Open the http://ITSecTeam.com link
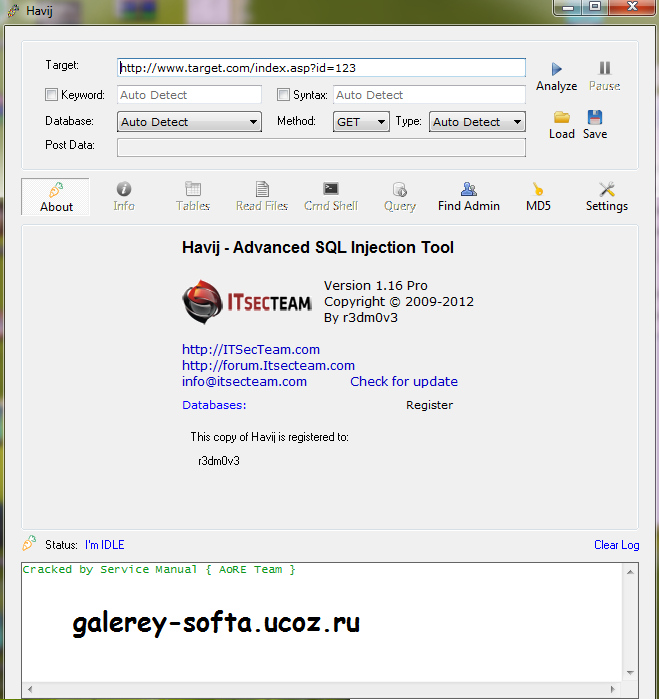Viewport: 659px width, 700px height. (251, 349)
